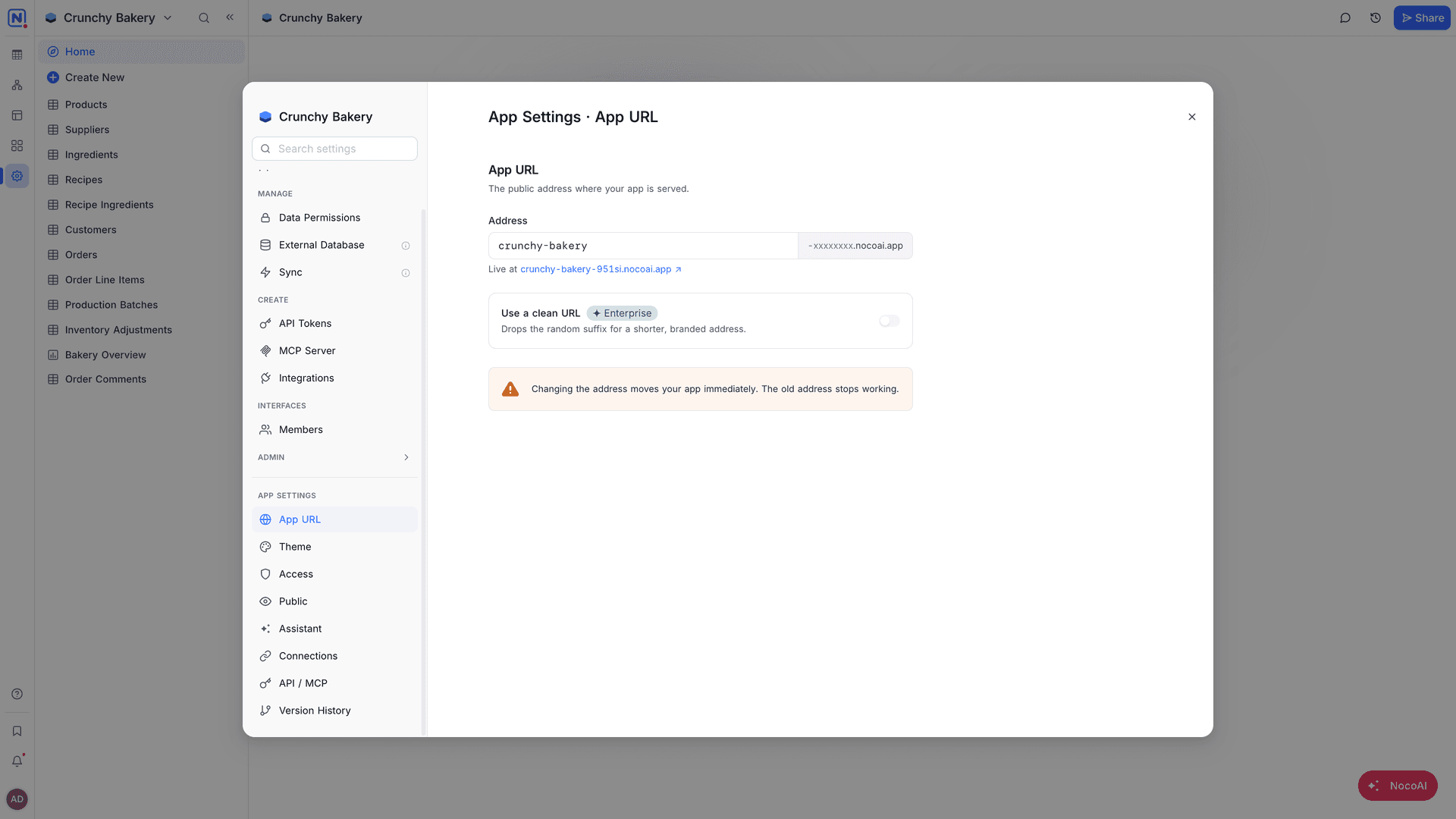
Task: Click the four-squares icon in left rail
Action: pos(17,146)
